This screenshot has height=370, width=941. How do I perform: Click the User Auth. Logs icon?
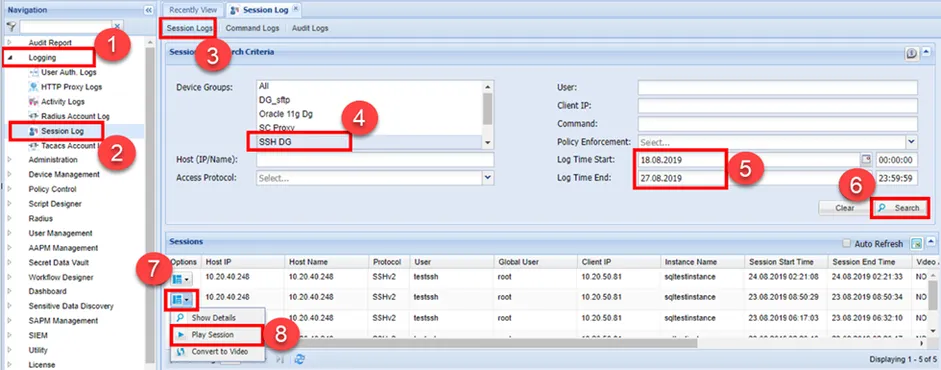(34, 73)
